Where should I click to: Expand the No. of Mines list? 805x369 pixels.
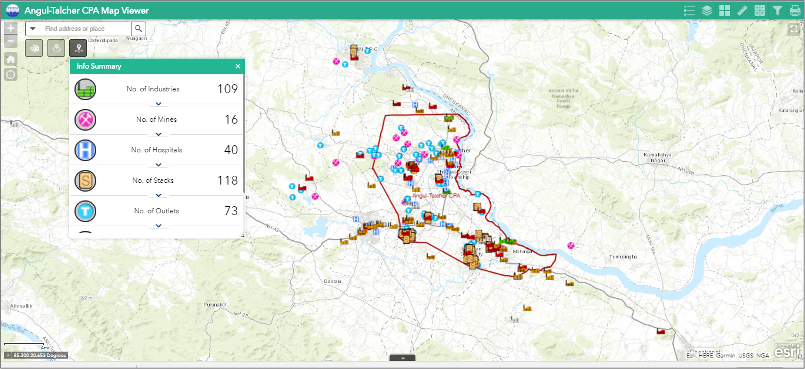[158, 134]
